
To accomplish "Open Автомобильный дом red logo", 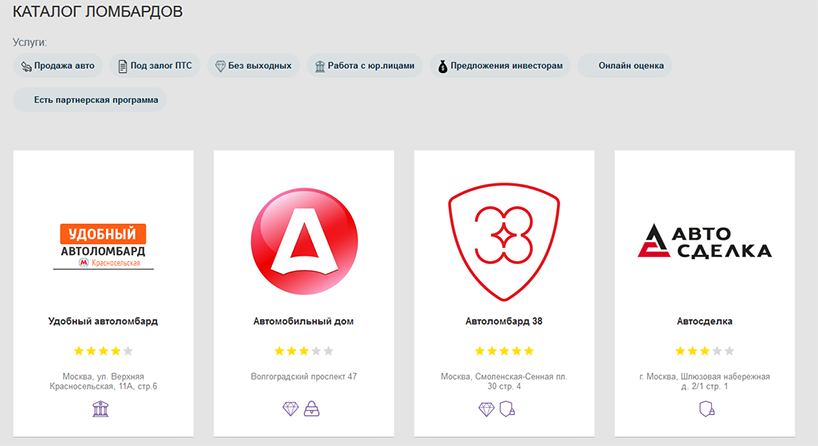I will point(304,242).
